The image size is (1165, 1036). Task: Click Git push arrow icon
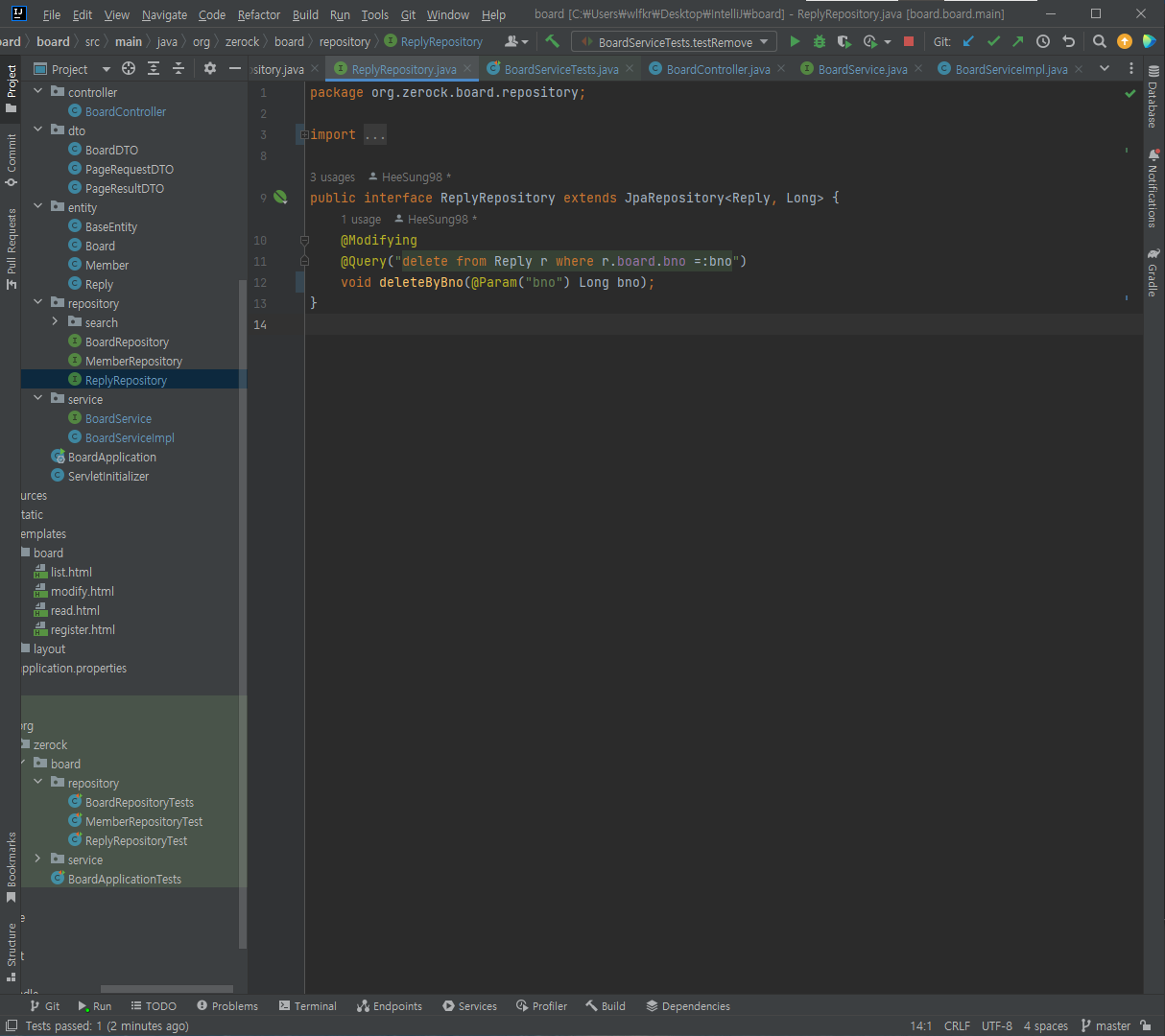1017,41
